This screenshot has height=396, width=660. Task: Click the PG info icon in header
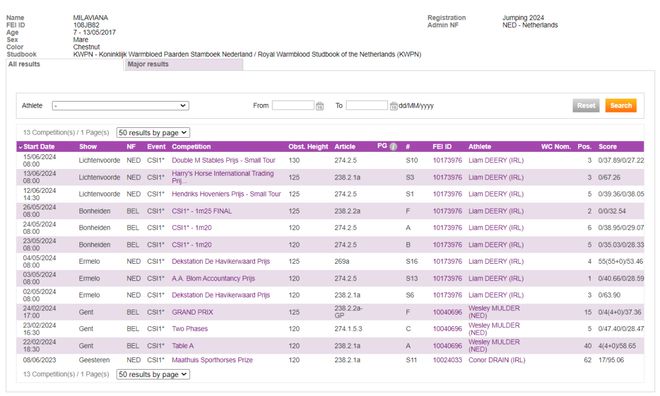[393, 146]
